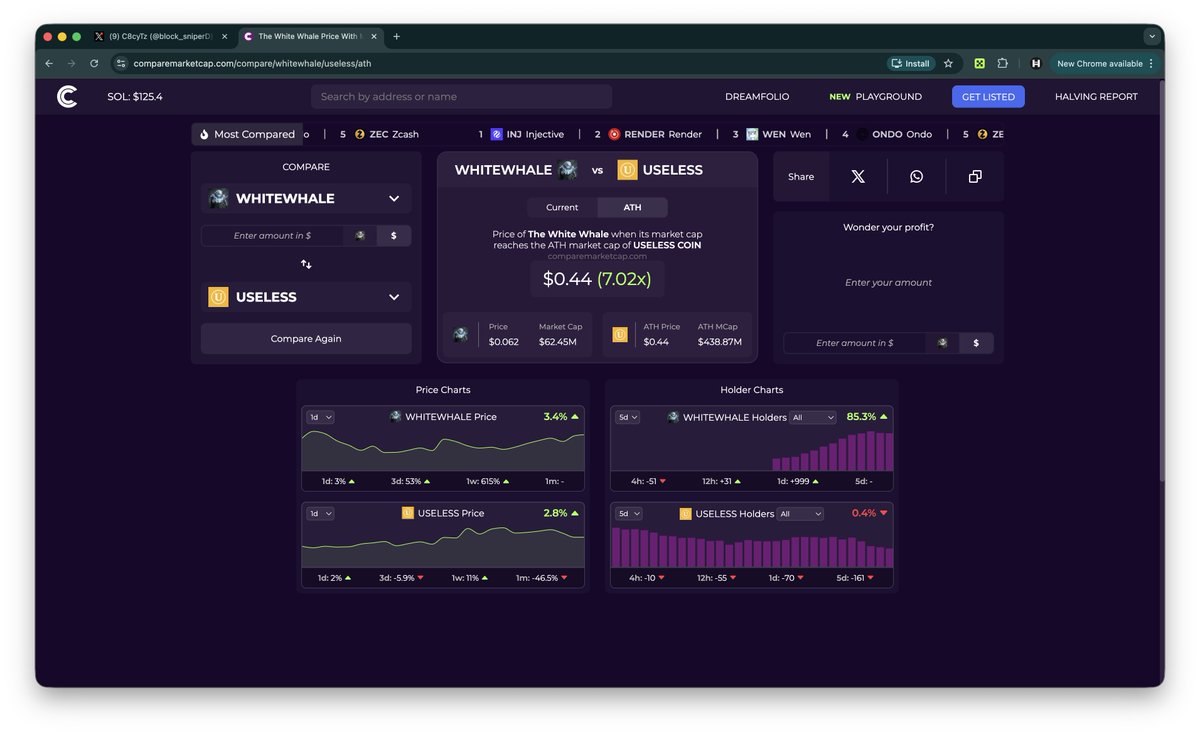Open the HALVING REPORT nav item

pos(1096,97)
